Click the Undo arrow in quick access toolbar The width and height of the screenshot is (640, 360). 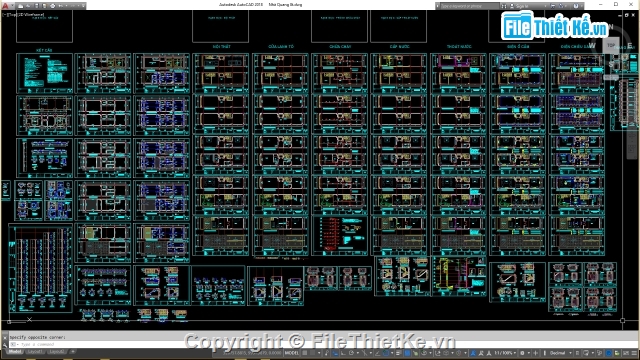pyautogui.click(x=61, y=6)
